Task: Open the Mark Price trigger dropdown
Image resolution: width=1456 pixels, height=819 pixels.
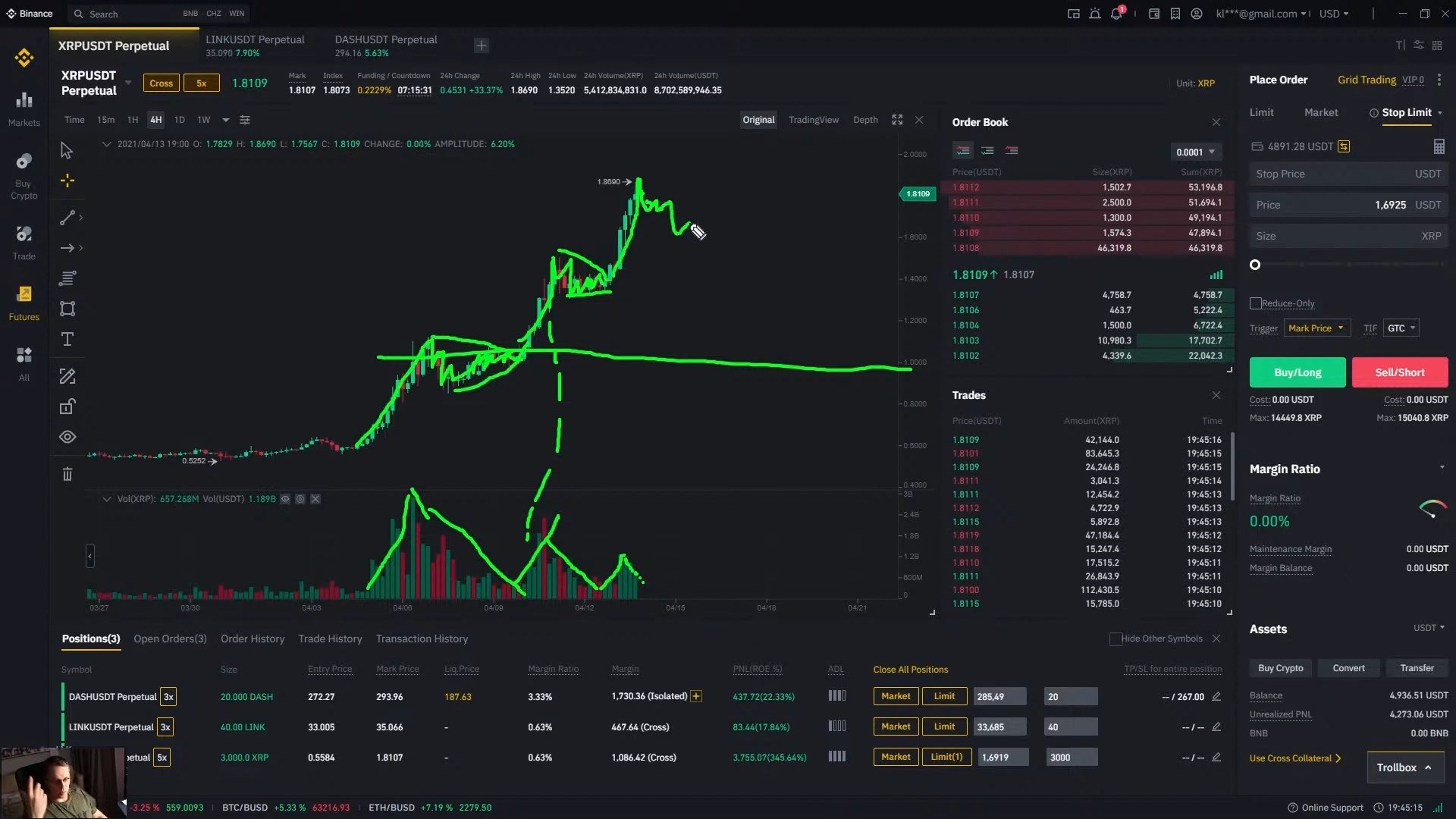Action: pyautogui.click(x=1316, y=328)
